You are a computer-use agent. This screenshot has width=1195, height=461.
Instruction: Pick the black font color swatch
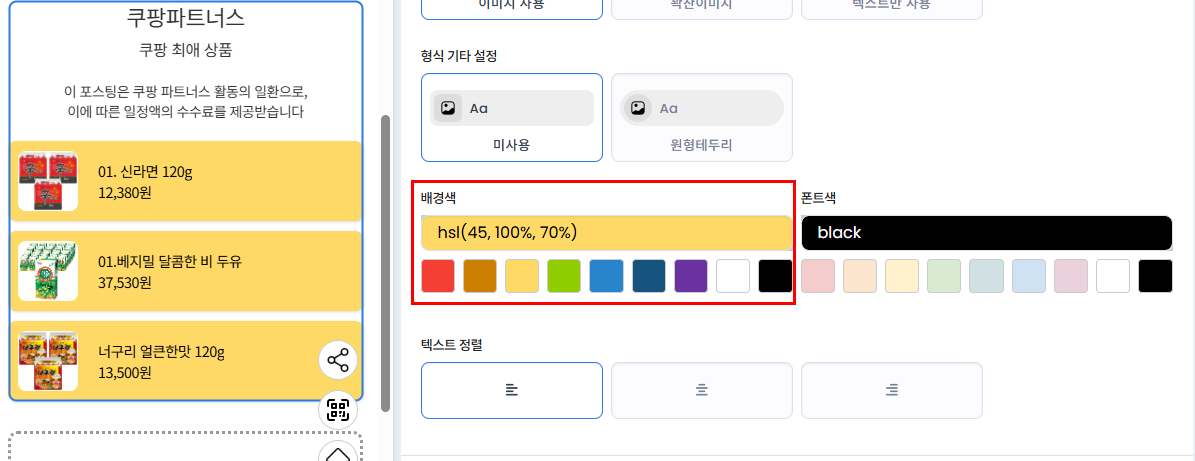(x=1155, y=276)
